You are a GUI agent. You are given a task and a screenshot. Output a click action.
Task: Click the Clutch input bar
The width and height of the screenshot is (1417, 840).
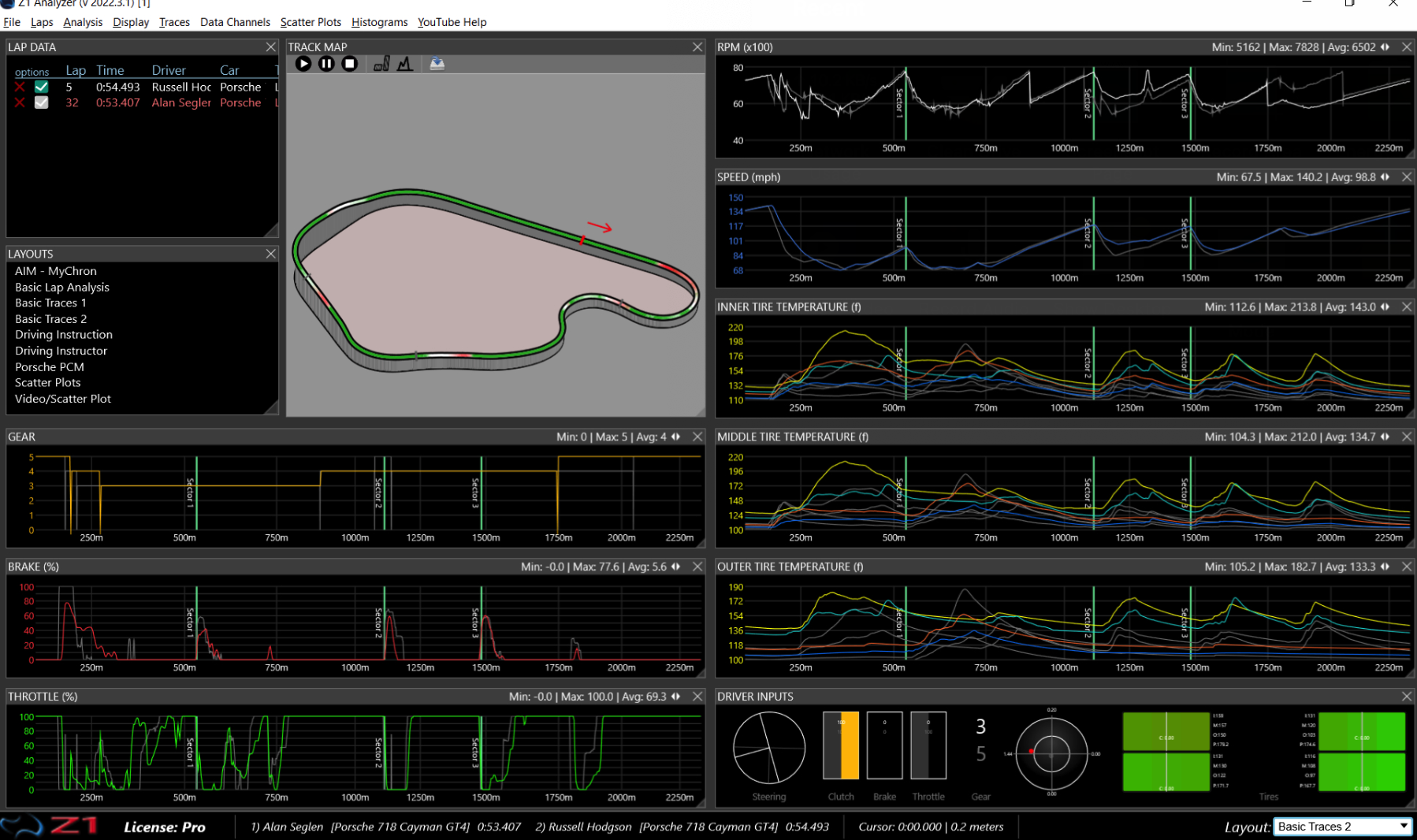point(841,745)
